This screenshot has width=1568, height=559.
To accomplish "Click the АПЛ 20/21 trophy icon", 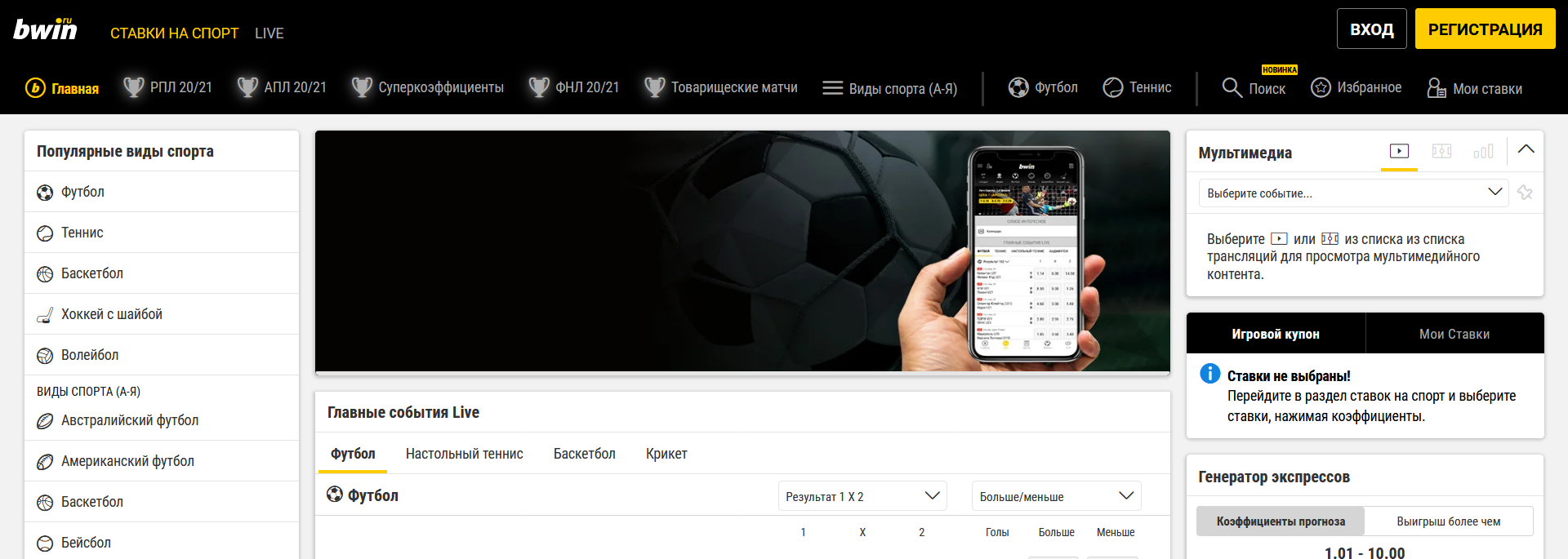I will [x=247, y=87].
